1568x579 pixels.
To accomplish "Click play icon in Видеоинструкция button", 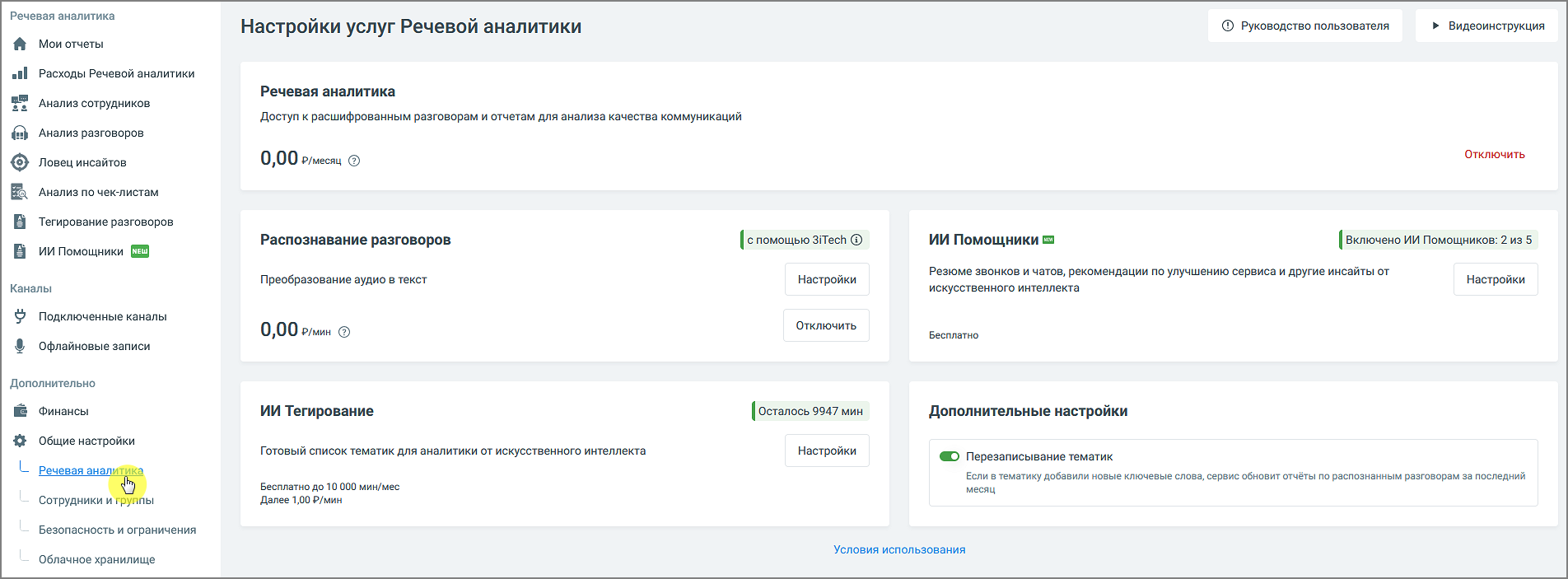I will coord(1435,26).
